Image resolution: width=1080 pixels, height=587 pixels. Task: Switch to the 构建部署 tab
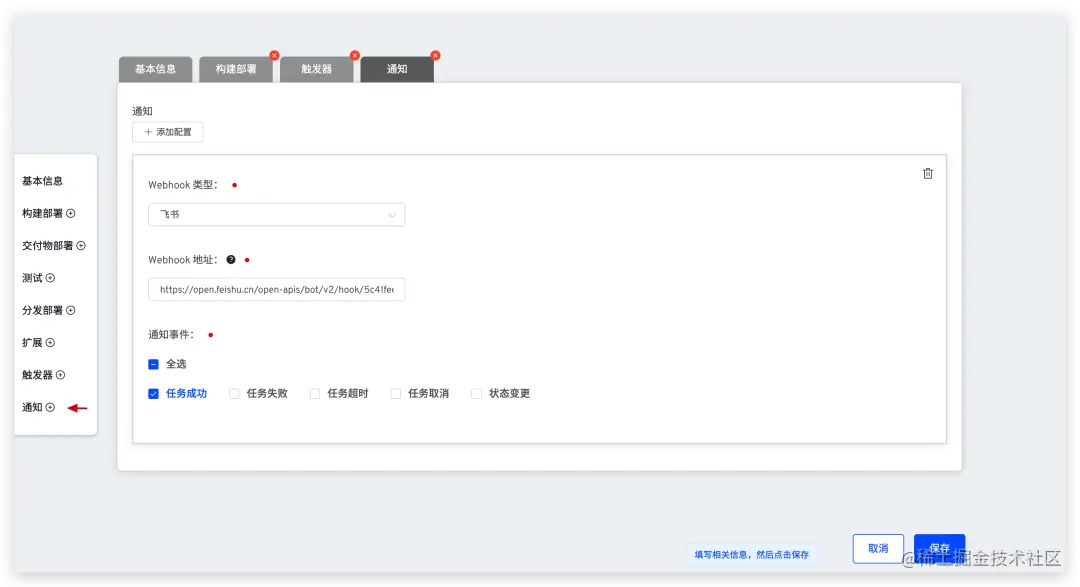236,70
